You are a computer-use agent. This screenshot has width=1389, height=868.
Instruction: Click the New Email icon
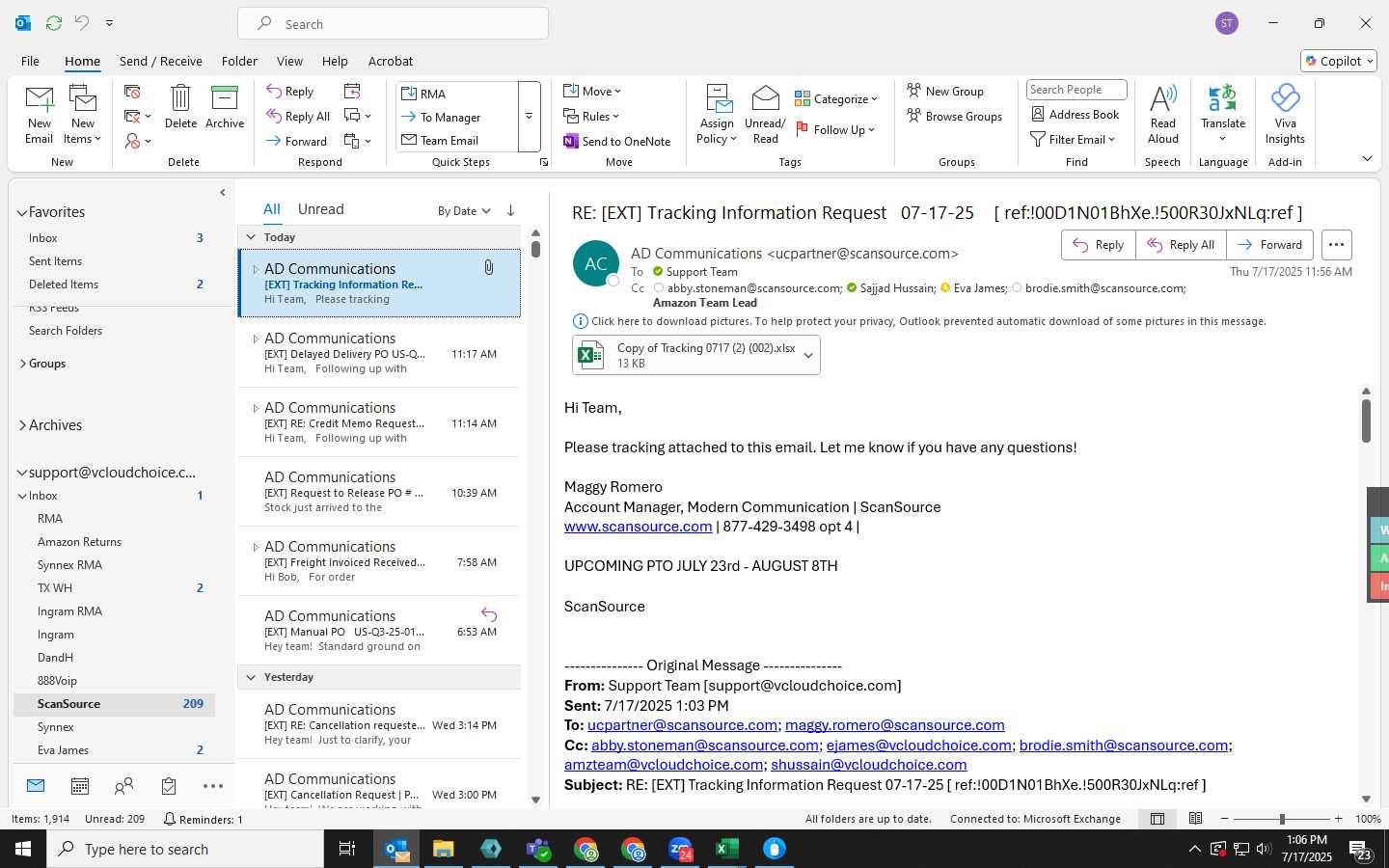(40, 114)
